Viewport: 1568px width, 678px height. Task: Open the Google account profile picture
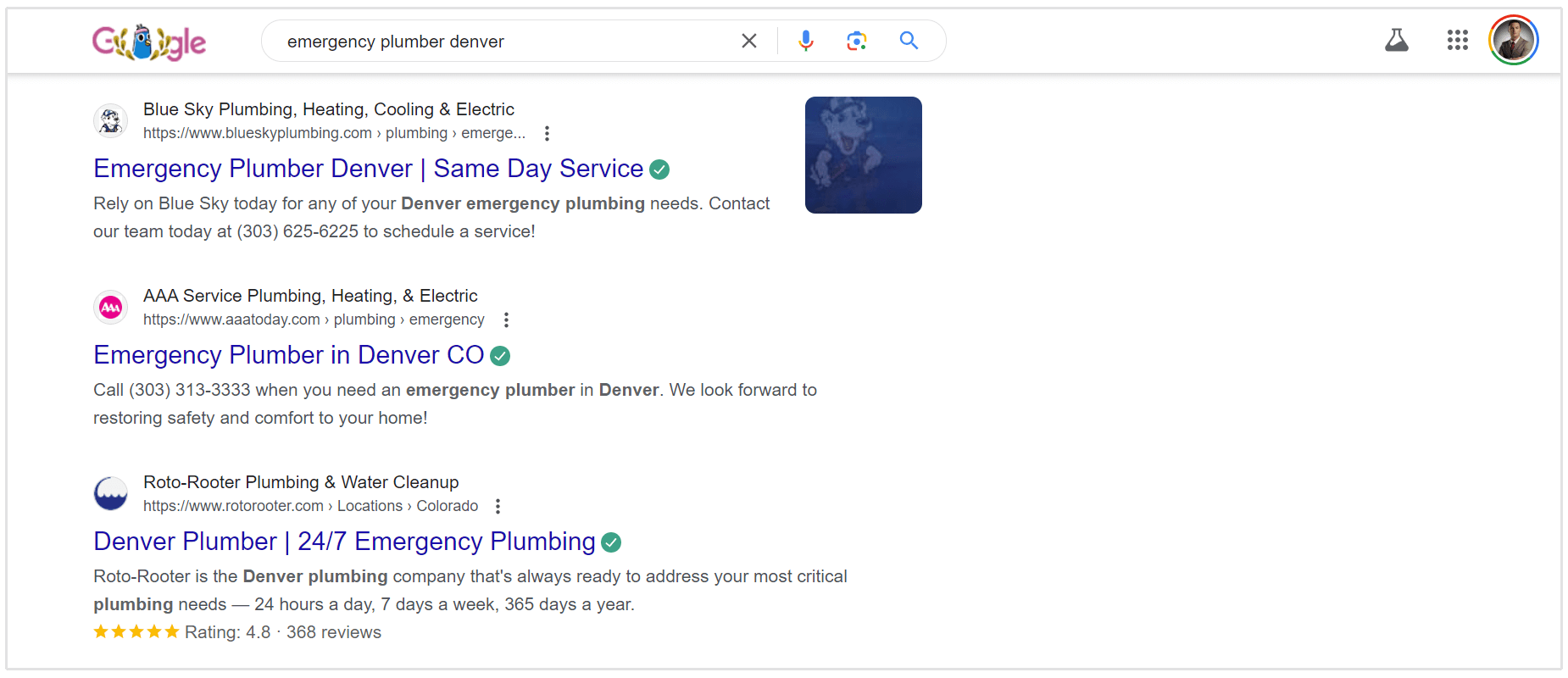(x=1514, y=41)
